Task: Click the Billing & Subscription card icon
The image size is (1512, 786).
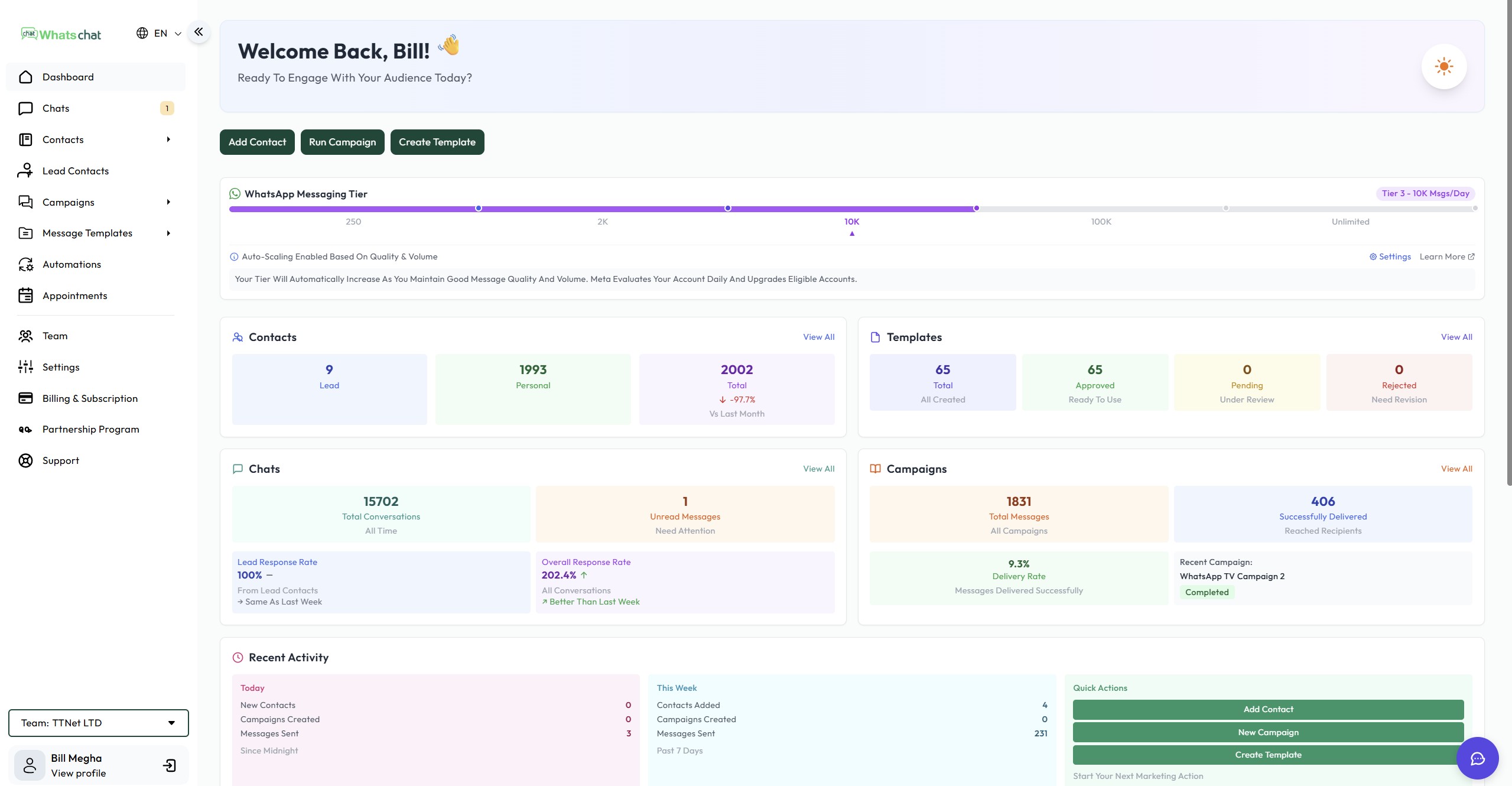Action: click(25, 398)
